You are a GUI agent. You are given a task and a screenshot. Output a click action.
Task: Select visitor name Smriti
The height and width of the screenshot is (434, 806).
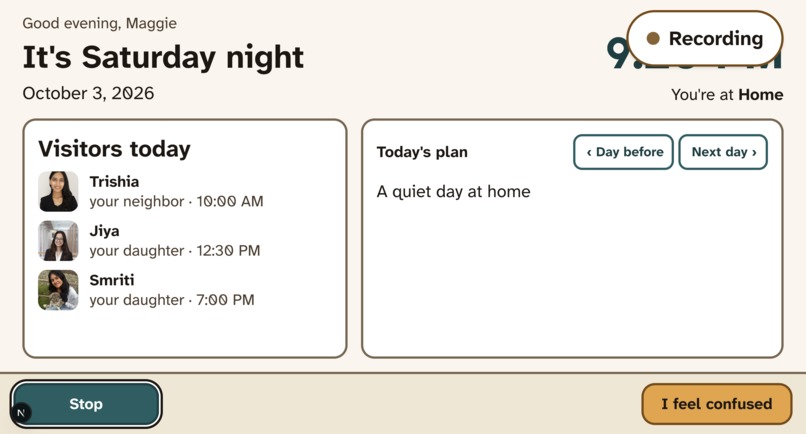click(112, 280)
